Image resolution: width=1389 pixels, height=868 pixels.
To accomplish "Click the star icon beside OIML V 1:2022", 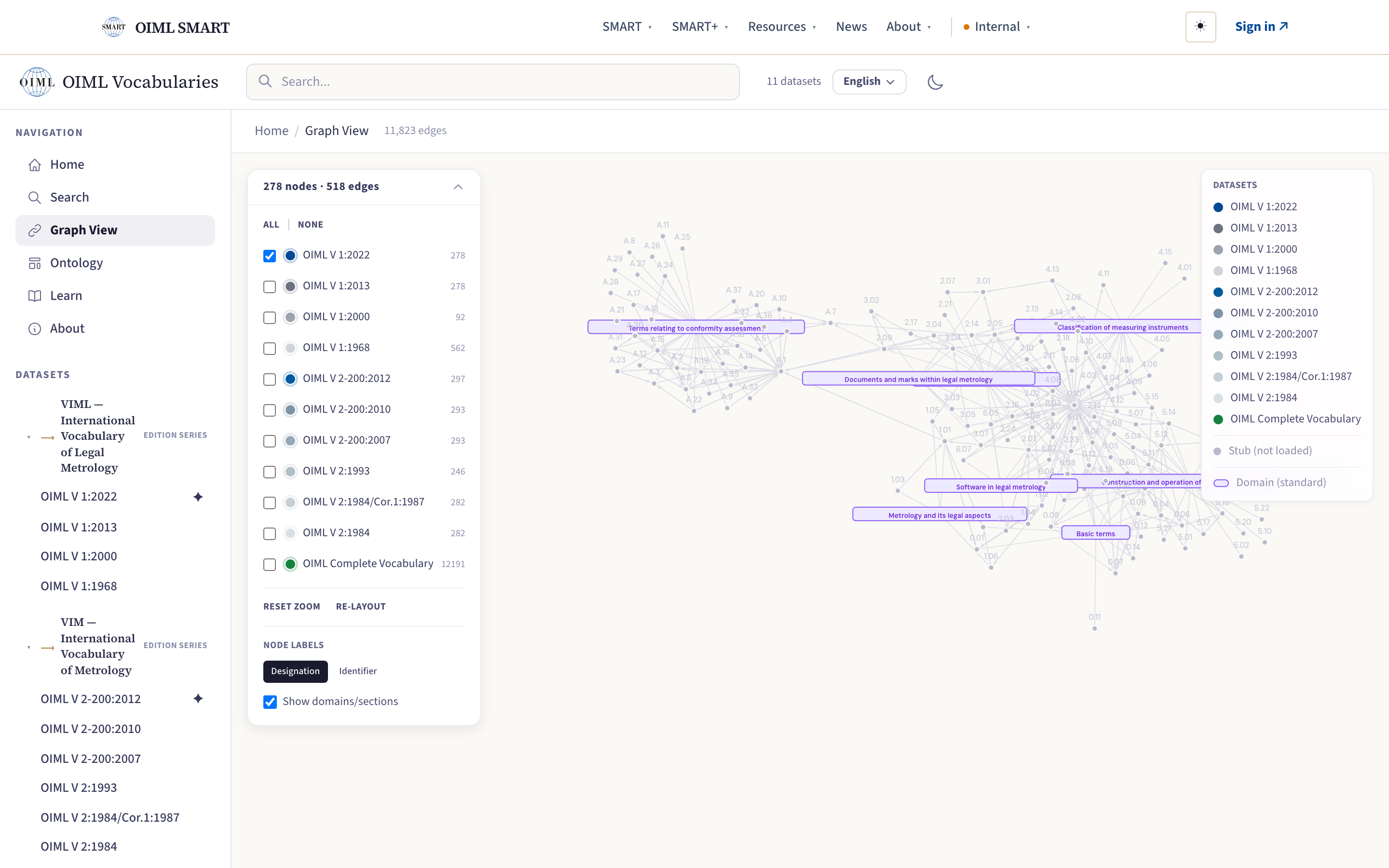I will click(198, 497).
